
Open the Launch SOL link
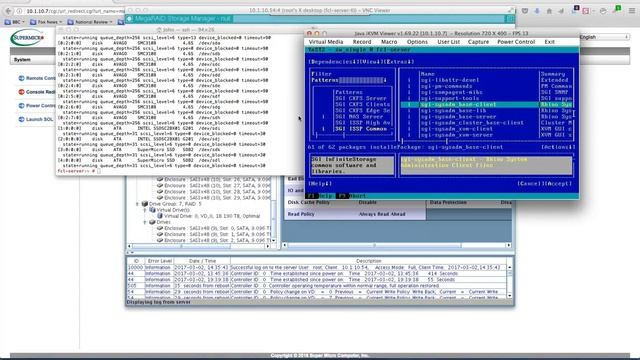tap(40, 119)
